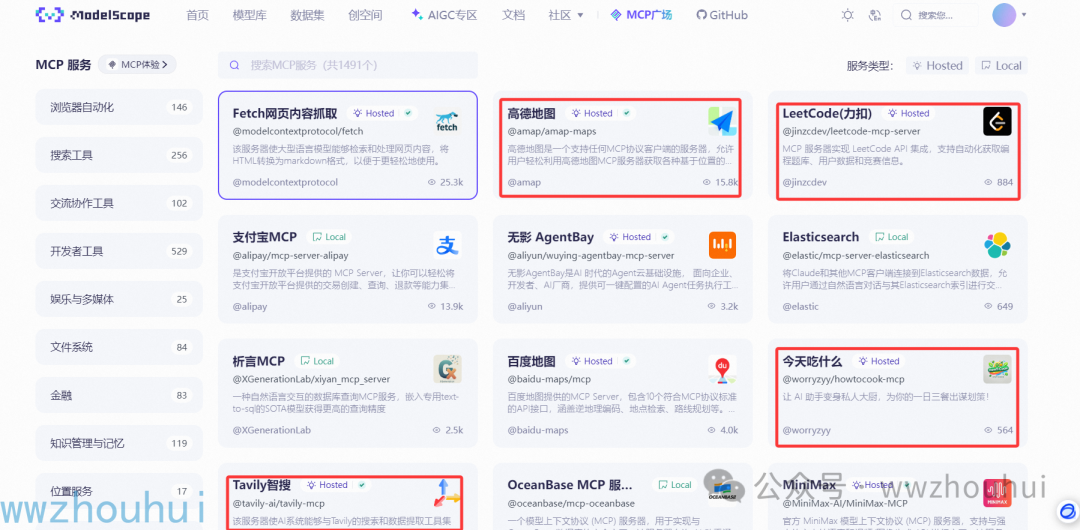Click the LeetCode logo icon
Screen dimensions: 1080x530
pos(997,121)
